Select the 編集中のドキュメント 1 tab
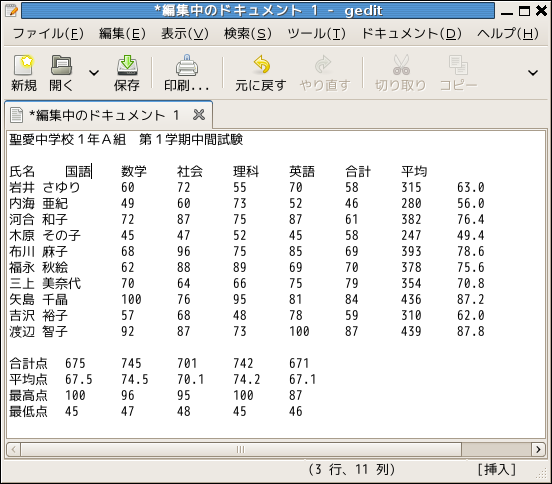The image size is (552, 484). coord(104,115)
